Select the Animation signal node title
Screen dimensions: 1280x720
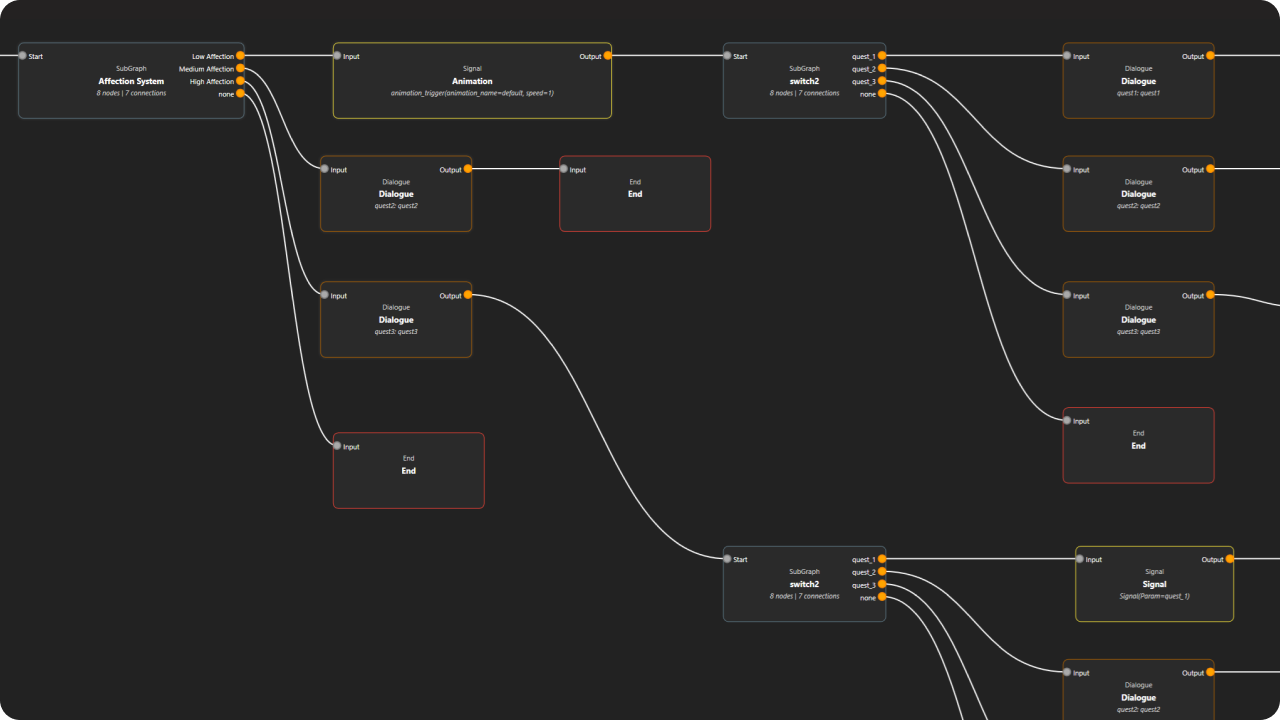click(472, 81)
